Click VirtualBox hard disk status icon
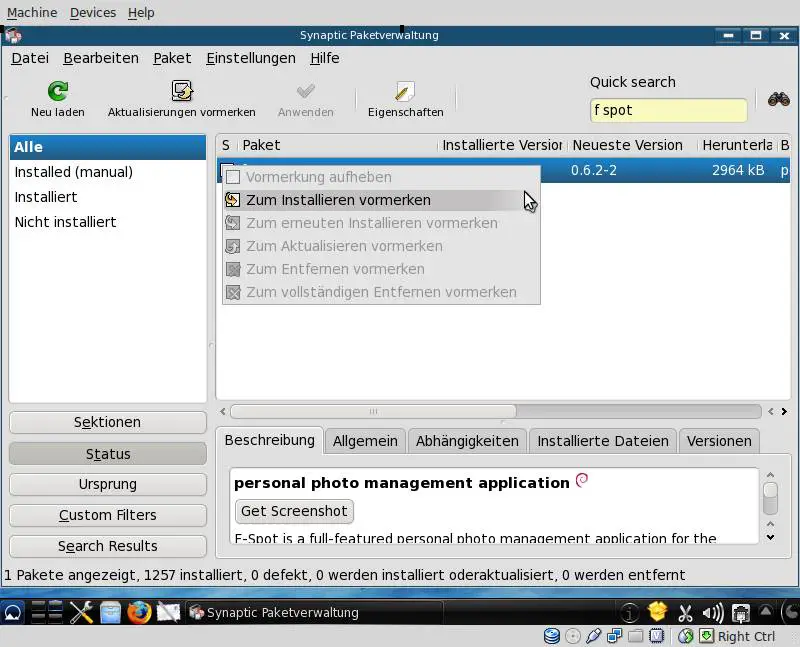 pos(552,636)
